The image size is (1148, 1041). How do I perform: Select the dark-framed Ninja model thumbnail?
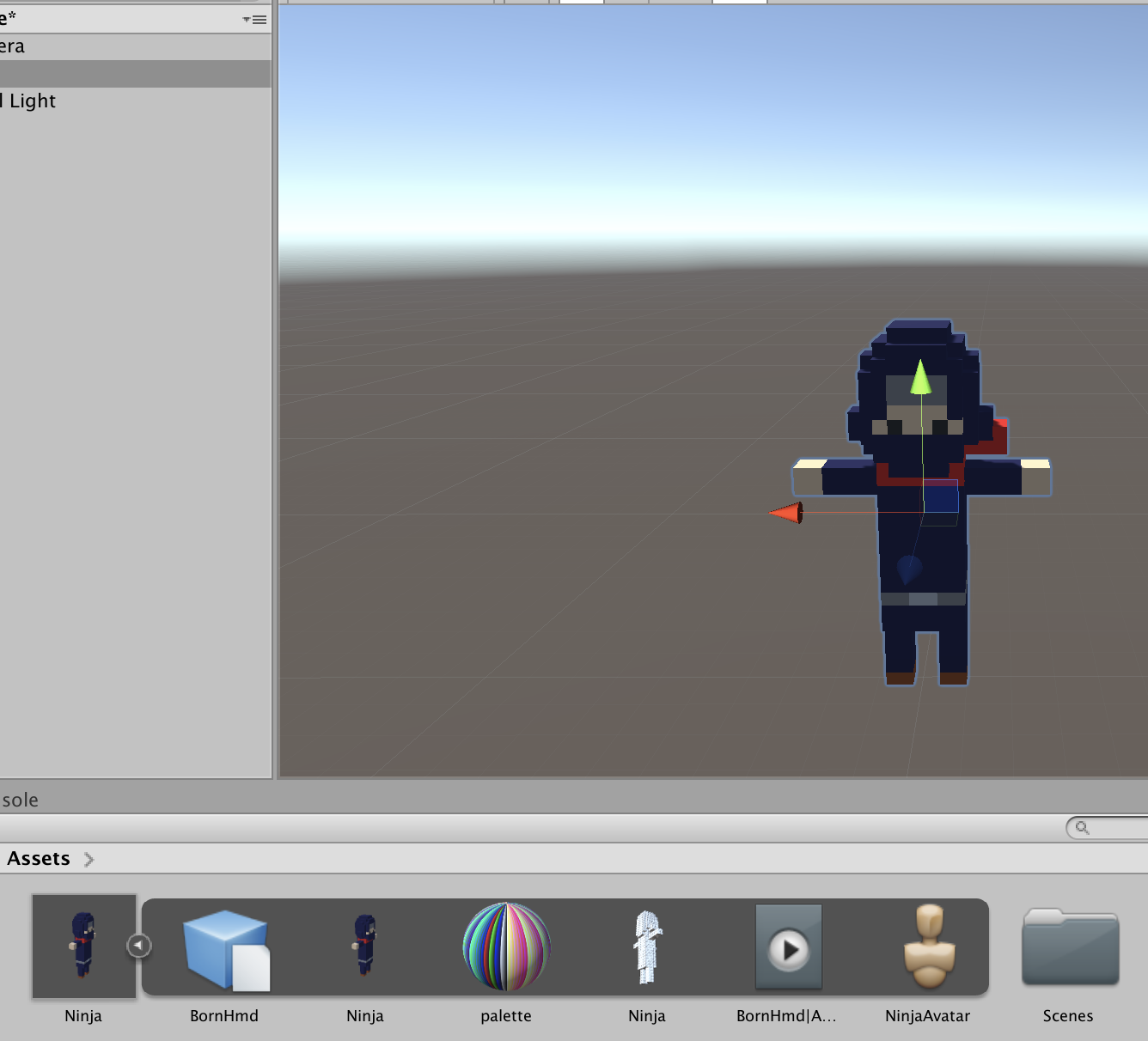tap(83, 947)
